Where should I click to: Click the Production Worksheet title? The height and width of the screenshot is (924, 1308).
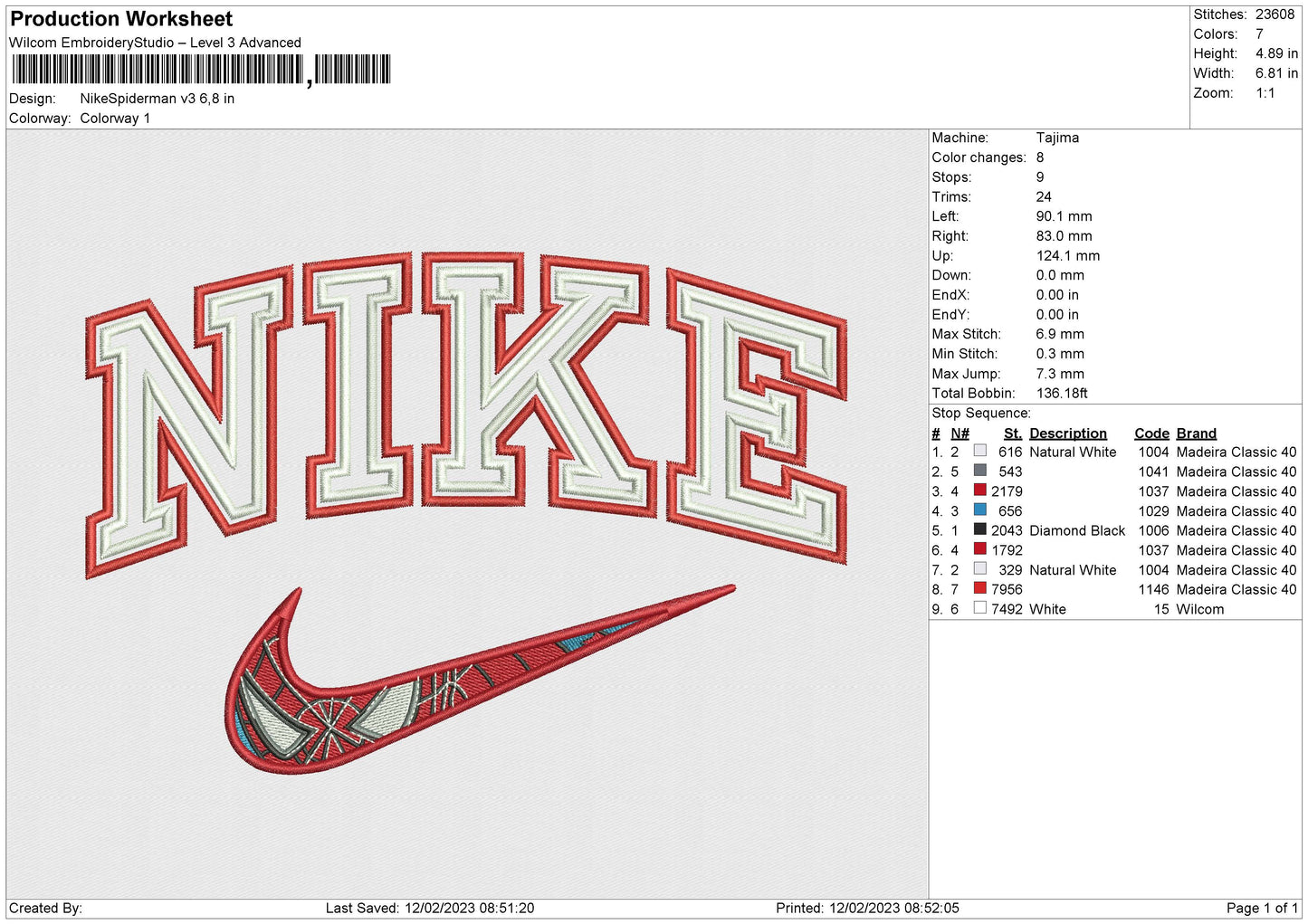tap(121, 19)
